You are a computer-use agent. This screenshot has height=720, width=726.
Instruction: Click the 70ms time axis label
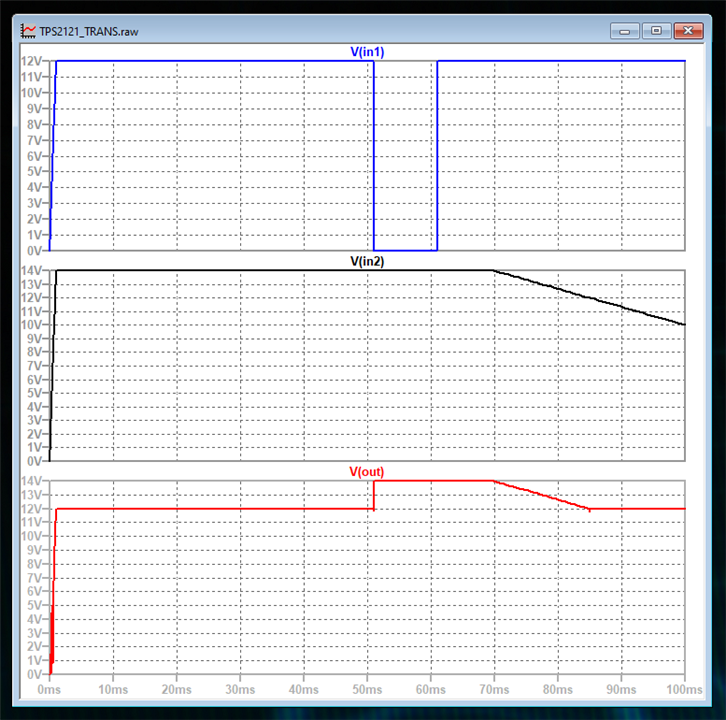click(x=494, y=689)
